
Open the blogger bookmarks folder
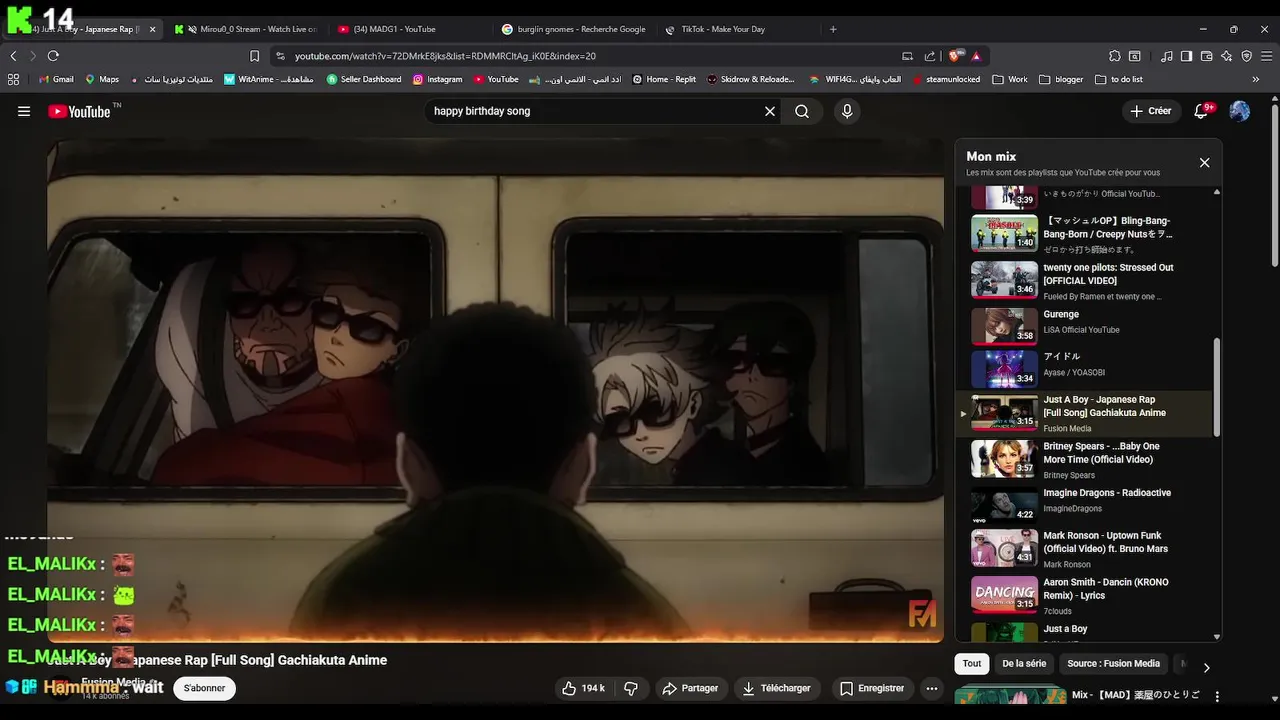[x=1061, y=79]
